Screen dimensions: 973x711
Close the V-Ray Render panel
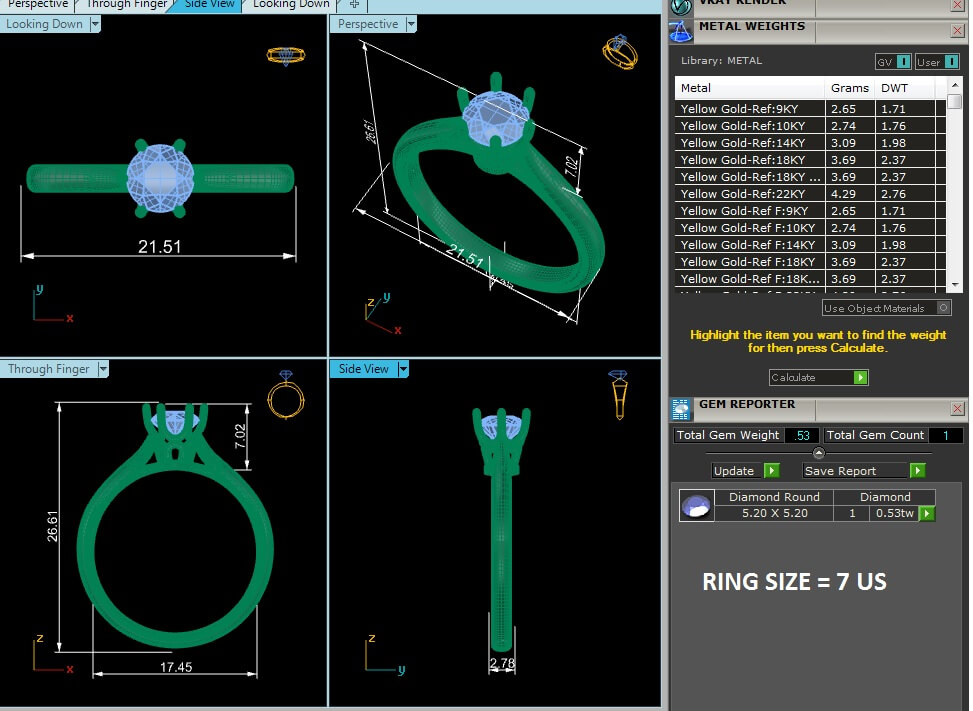(957, 6)
